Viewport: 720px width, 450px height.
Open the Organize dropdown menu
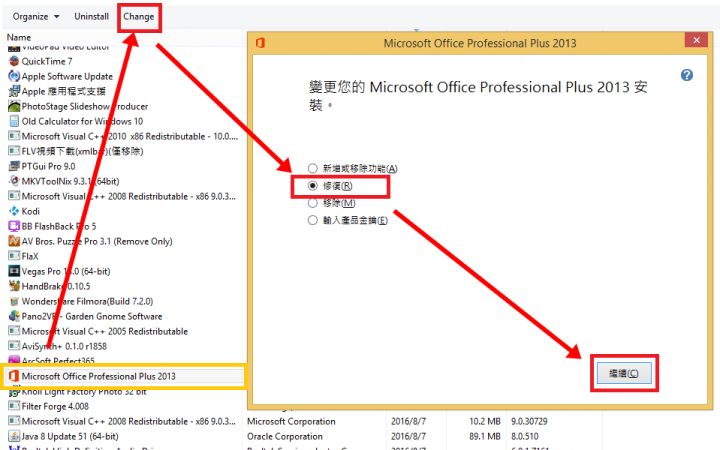36,17
